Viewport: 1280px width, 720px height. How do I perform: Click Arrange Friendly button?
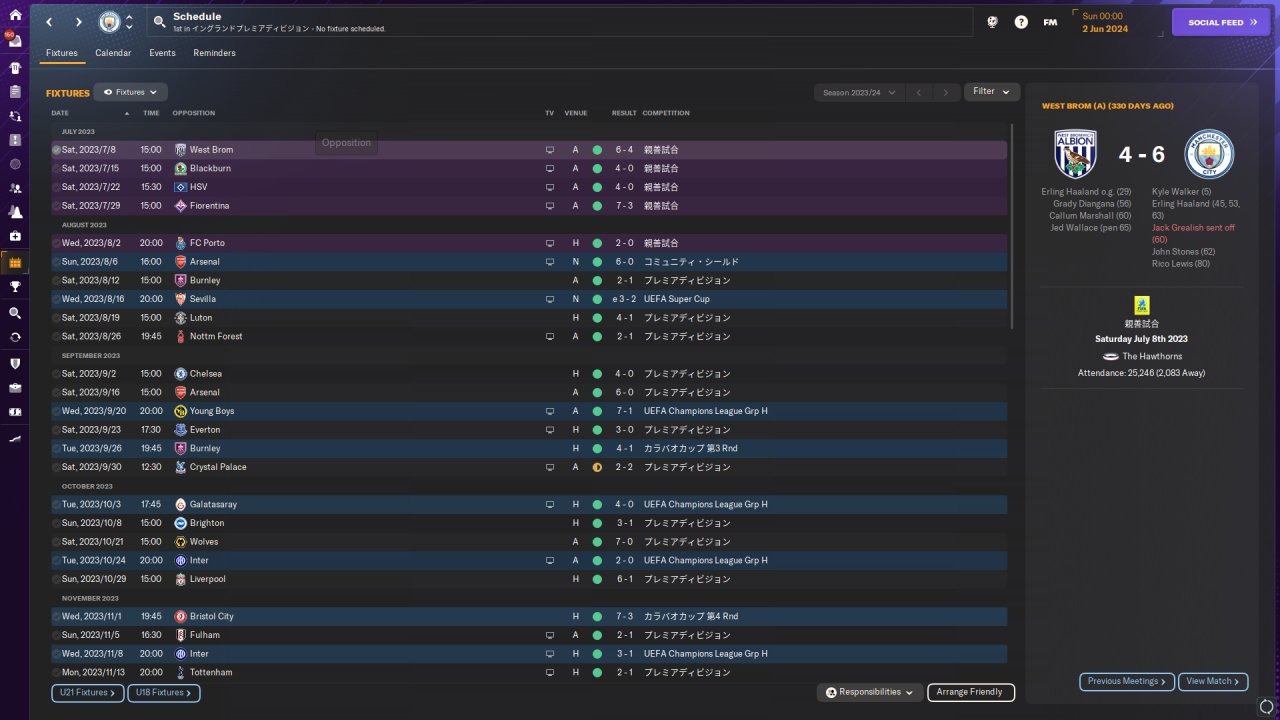971,692
